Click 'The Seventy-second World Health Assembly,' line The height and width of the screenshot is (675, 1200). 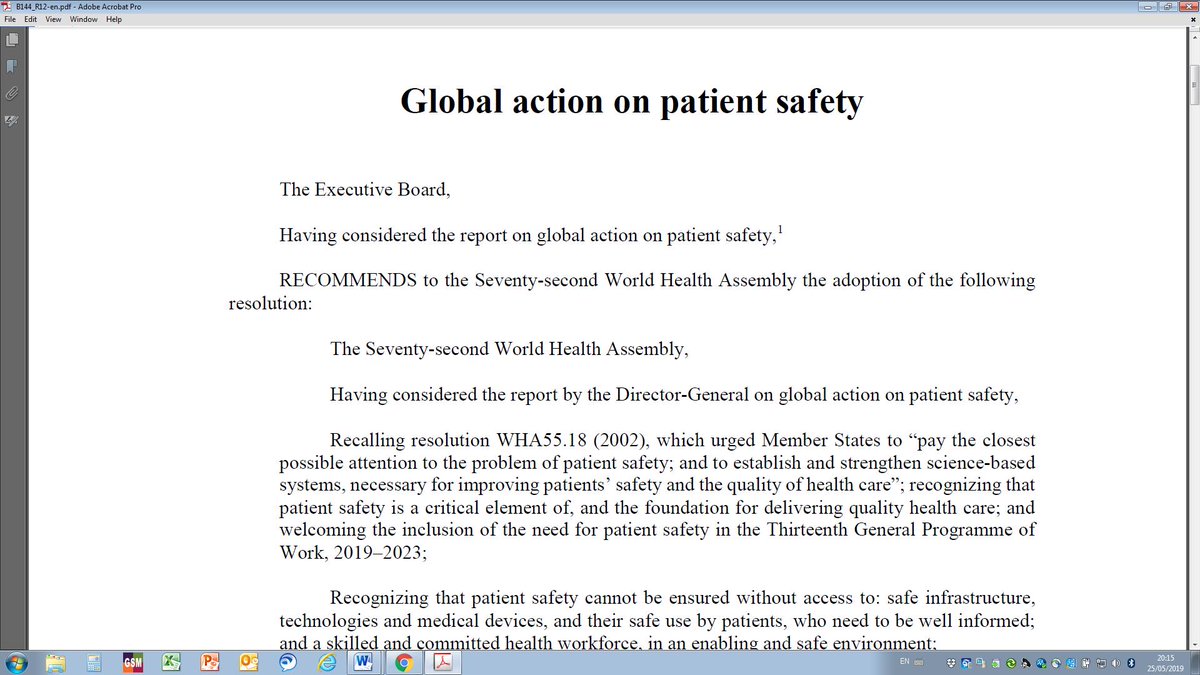tap(509, 350)
